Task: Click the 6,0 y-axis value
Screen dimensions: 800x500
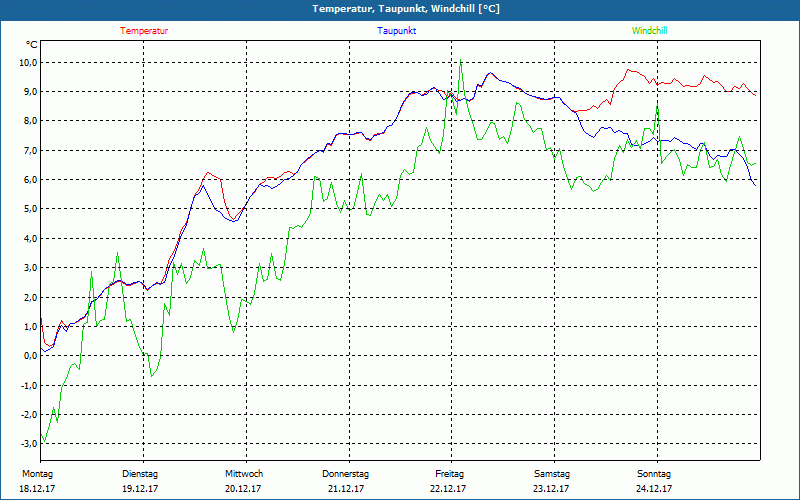Action: pos(30,180)
